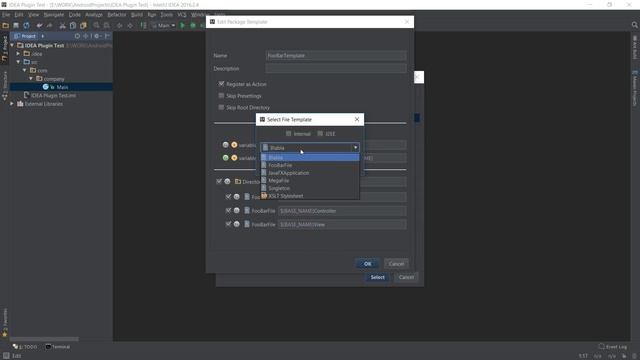Collapse the company package node
Image resolution: width=640 pixels, height=360 pixels.
(31, 78)
